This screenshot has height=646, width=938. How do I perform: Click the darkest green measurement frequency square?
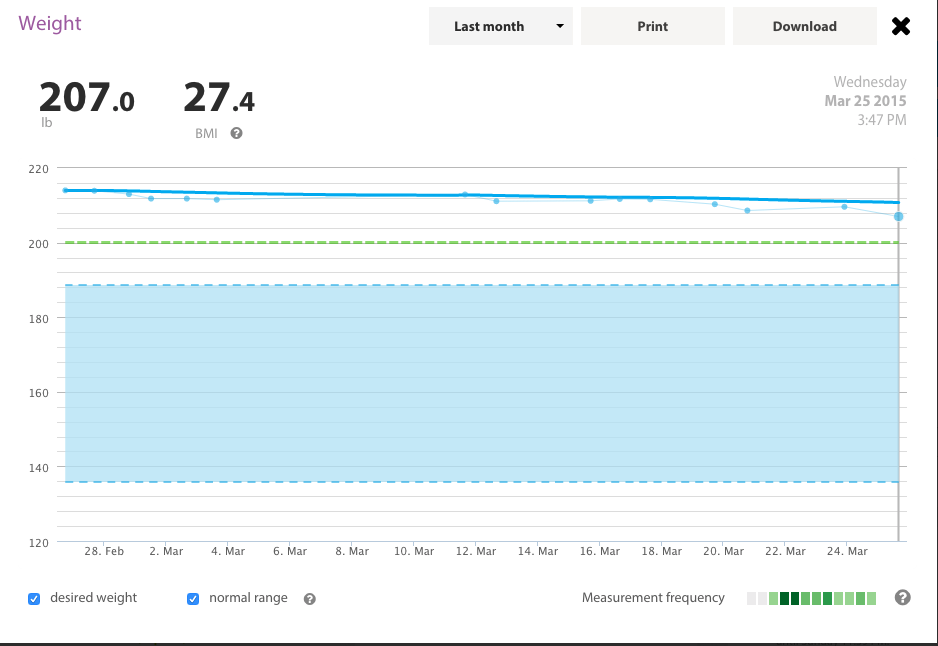coord(785,599)
